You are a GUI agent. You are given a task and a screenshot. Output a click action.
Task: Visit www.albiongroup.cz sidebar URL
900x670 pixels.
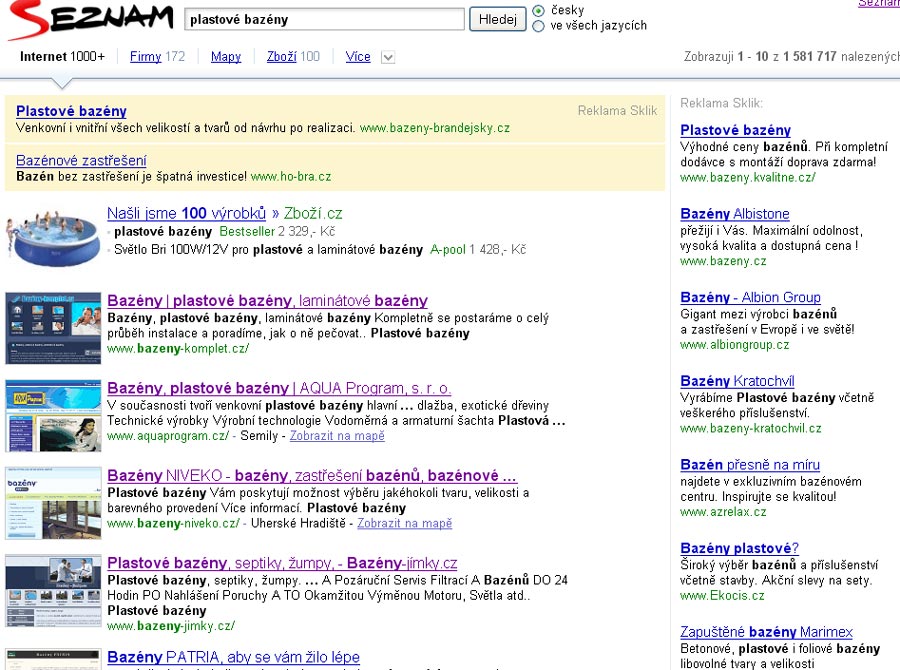[735, 344]
